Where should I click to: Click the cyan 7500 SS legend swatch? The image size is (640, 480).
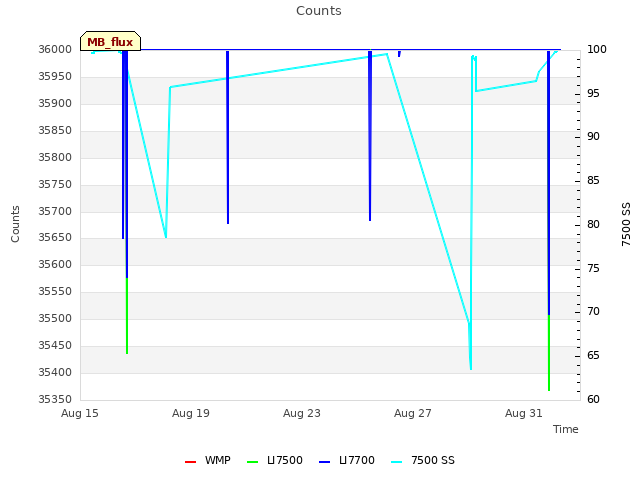(396, 462)
